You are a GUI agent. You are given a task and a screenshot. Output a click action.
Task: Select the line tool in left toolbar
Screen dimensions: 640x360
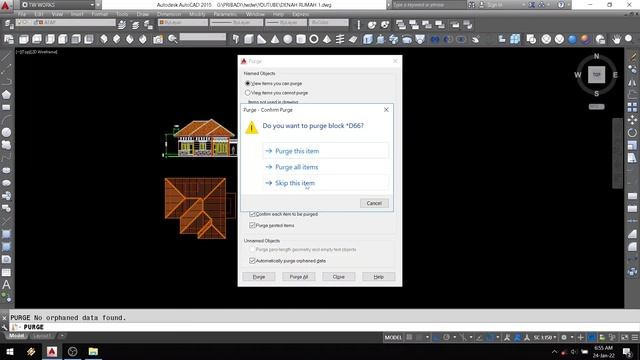click(x=7, y=57)
